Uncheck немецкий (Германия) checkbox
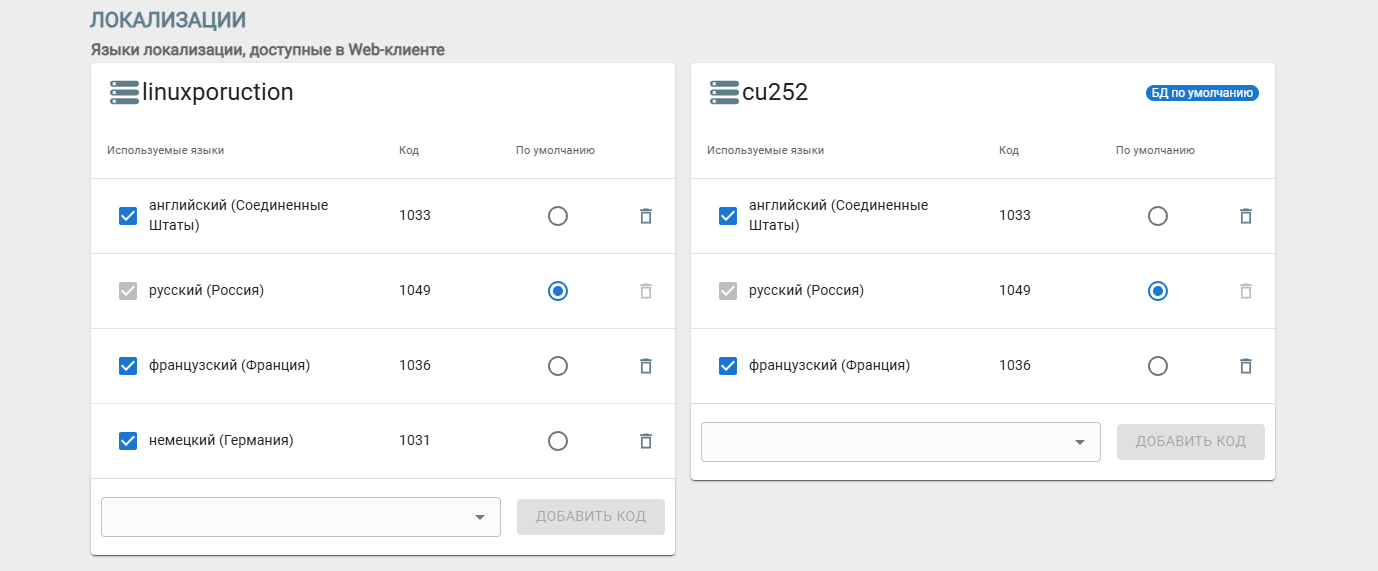The image size is (1378, 571). point(128,441)
